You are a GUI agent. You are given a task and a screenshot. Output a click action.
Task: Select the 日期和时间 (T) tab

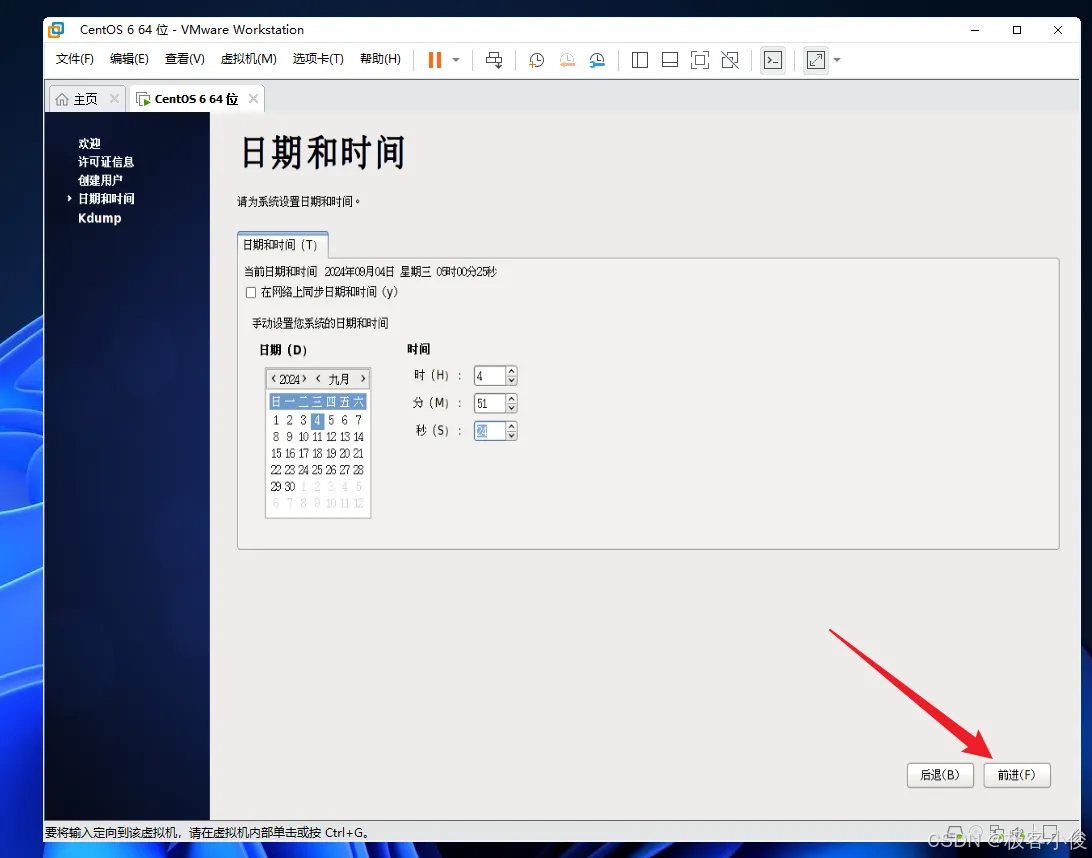point(282,245)
